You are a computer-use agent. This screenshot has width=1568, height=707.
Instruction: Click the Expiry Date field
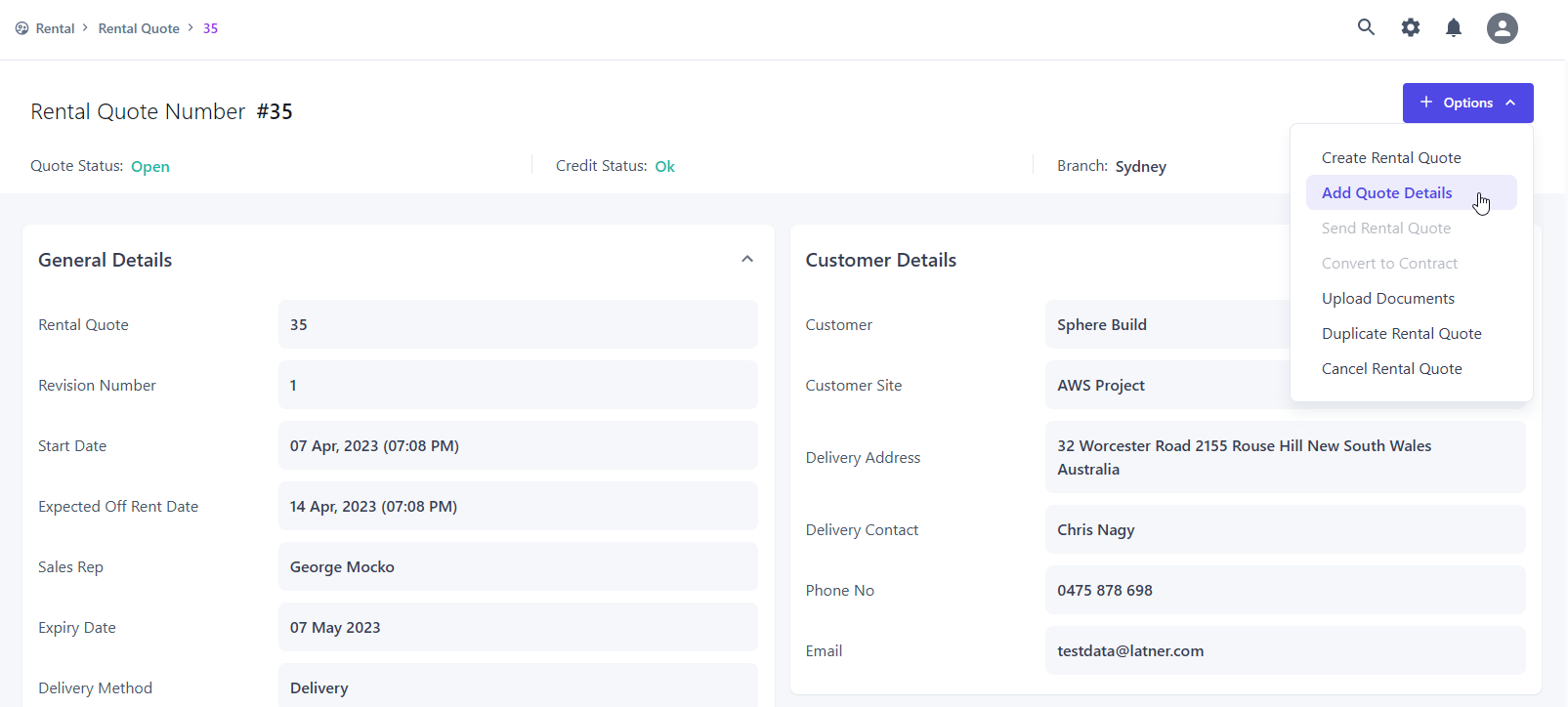pyautogui.click(x=517, y=628)
